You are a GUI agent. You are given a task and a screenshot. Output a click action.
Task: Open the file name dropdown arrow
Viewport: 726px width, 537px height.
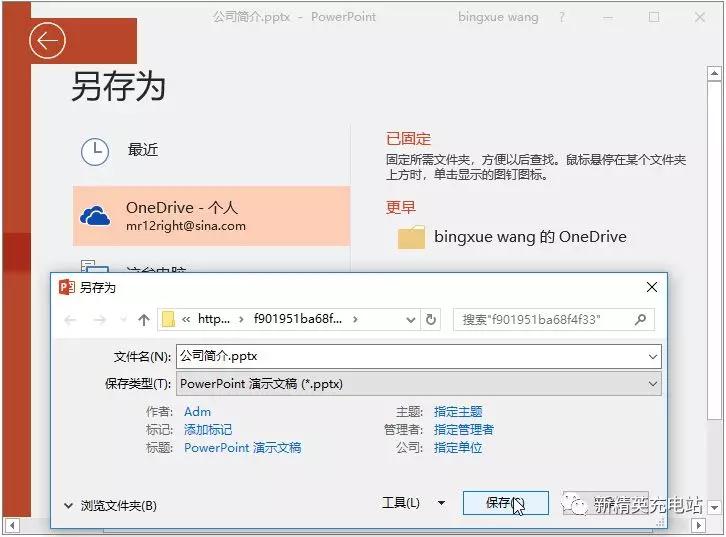653,356
